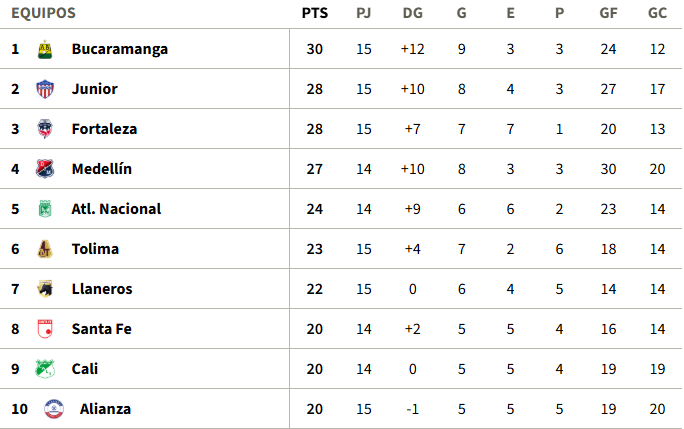The image size is (684, 429).
Task: Click the Cali team crest icon
Action: coord(44,369)
